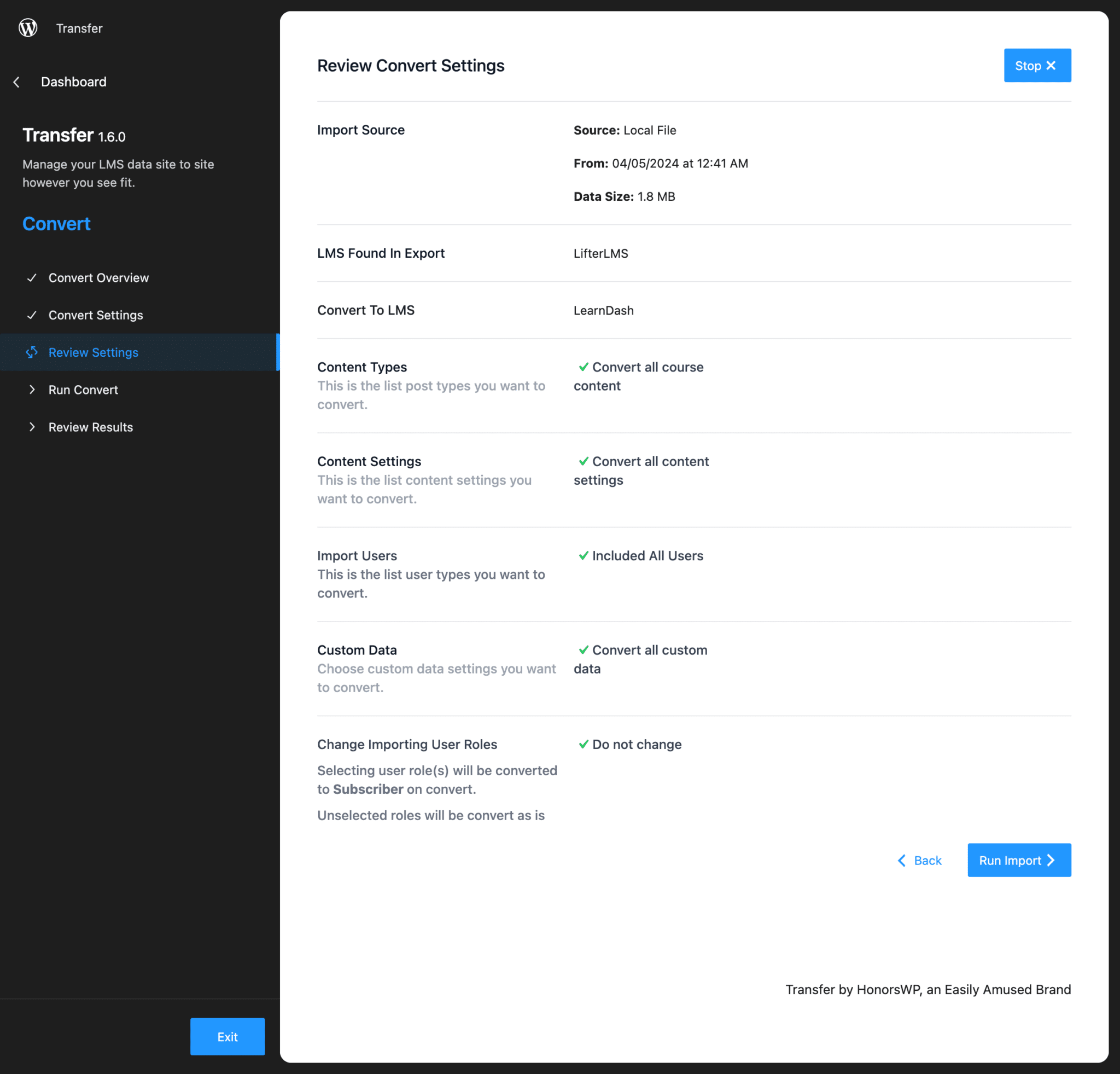The width and height of the screenshot is (1120, 1074).
Task: Click the green check beside Convert all custom data
Action: click(584, 650)
